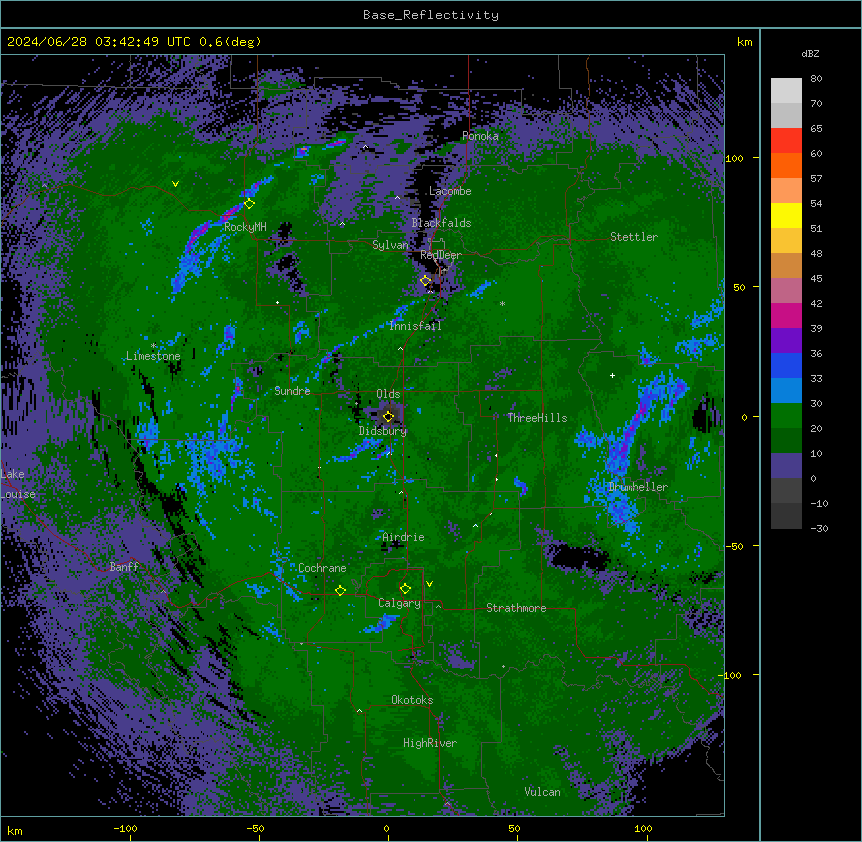Image resolution: width=862 pixels, height=842 pixels.
Task: Click the km unit label at bottom left
Action: (15, 831)
